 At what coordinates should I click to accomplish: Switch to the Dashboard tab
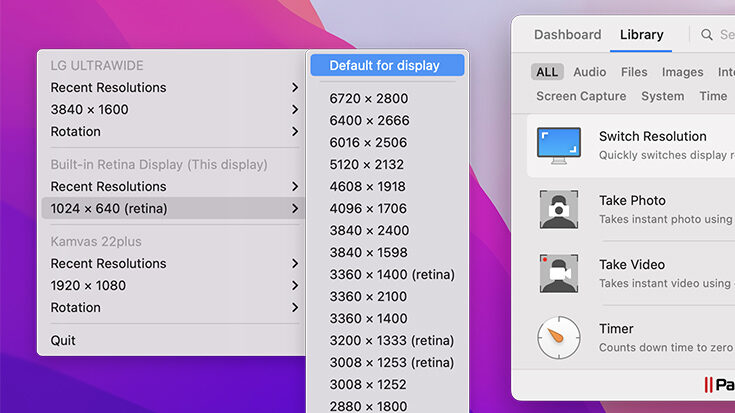pyautogui.click(x=567, y=35)
